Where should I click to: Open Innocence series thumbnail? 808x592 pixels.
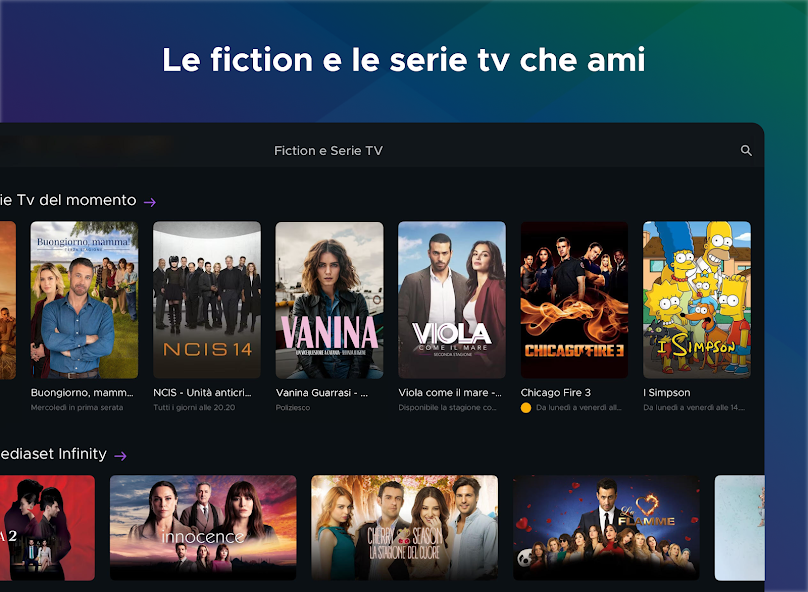pyautogui.click(x=203, y=528)
